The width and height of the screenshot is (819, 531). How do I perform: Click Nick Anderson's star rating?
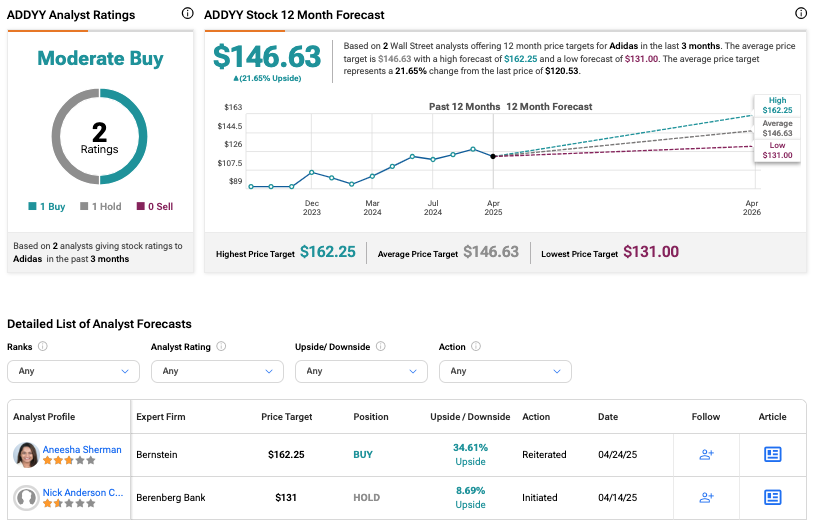point(69,503)
